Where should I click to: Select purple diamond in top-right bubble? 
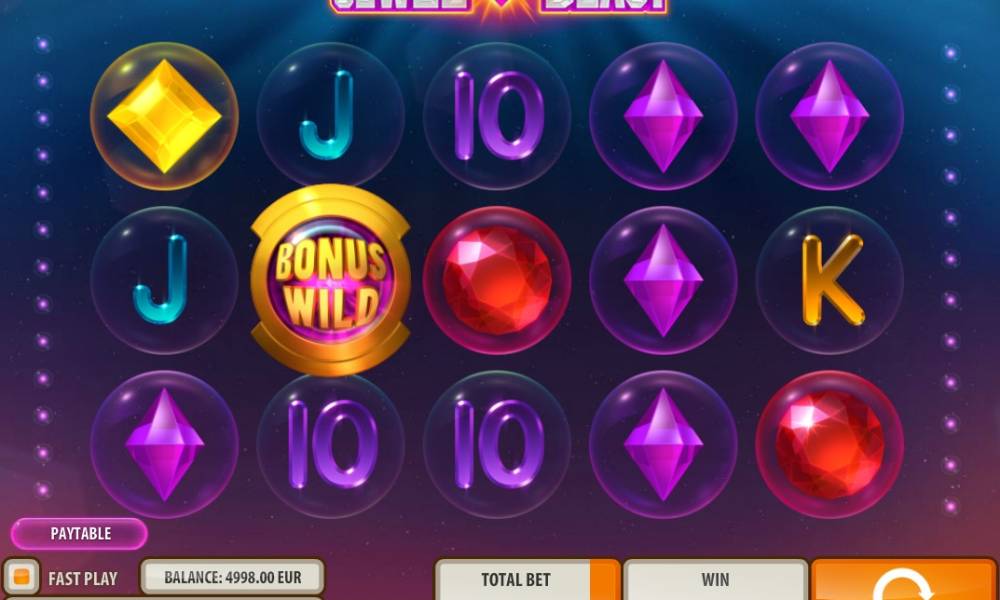point(830,116)
